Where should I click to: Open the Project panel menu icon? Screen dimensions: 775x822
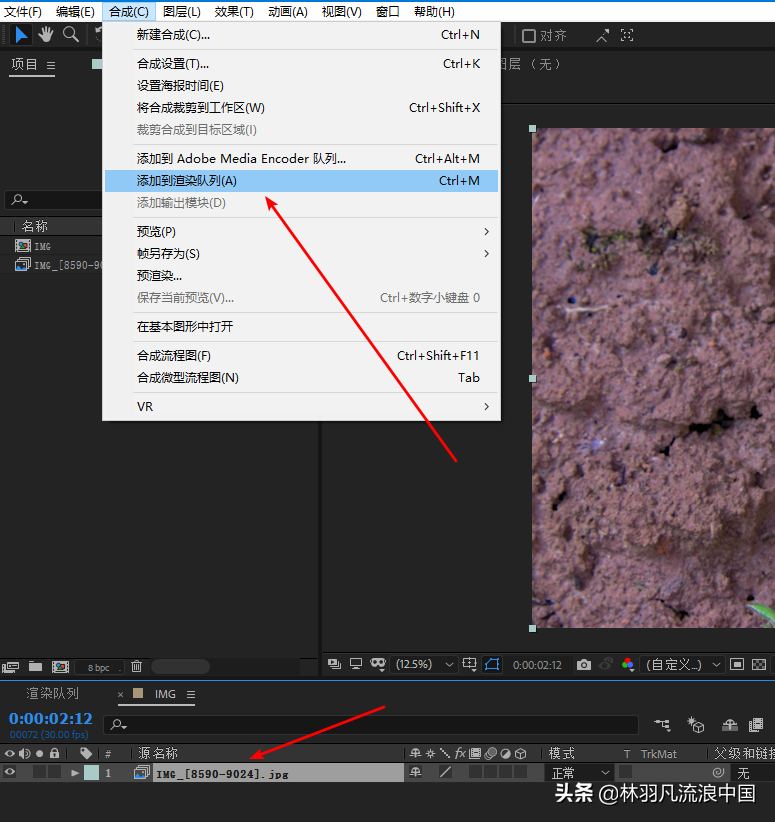pyautogui.click(x=51, y=66)
